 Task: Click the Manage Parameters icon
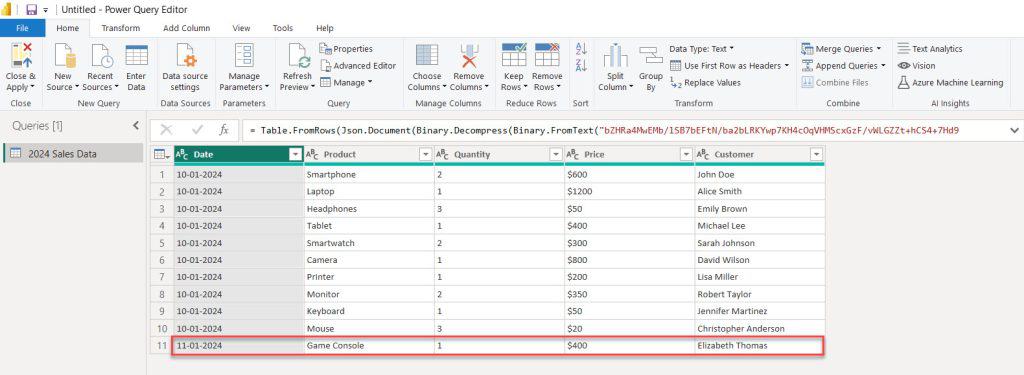point(244,56)
